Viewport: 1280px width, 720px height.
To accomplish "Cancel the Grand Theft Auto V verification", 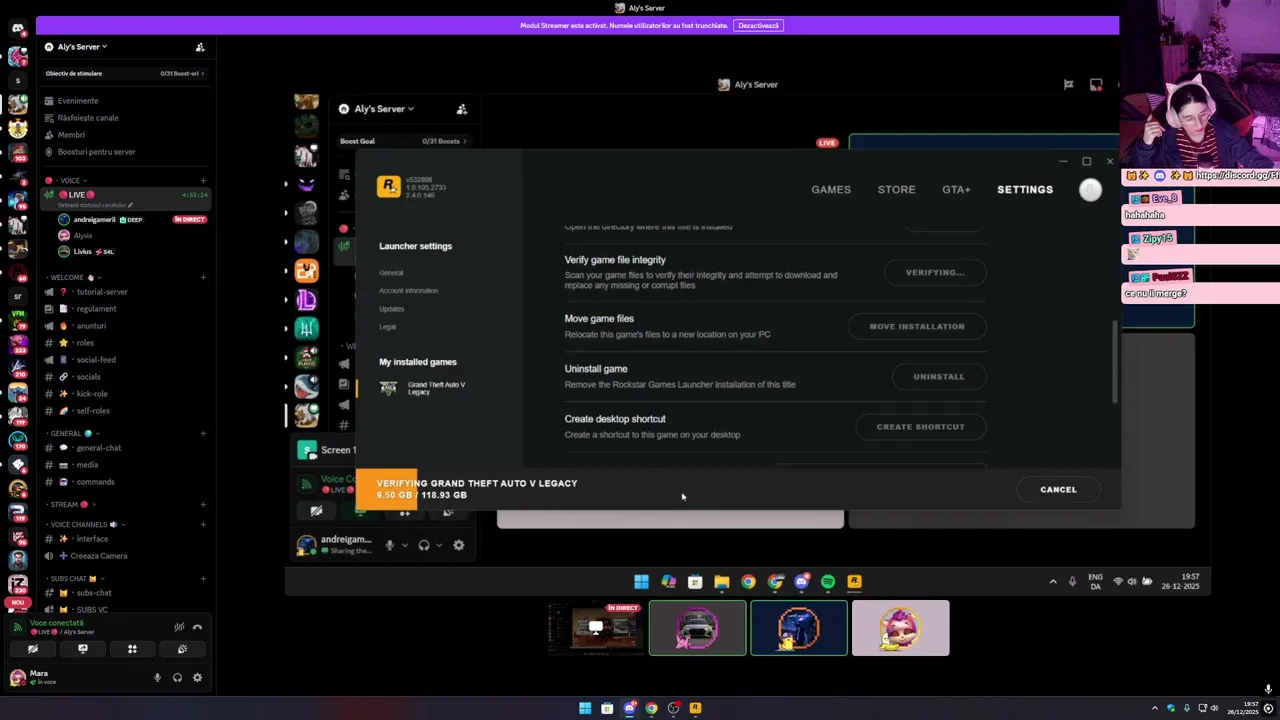I will click(x=1058, y=489).
